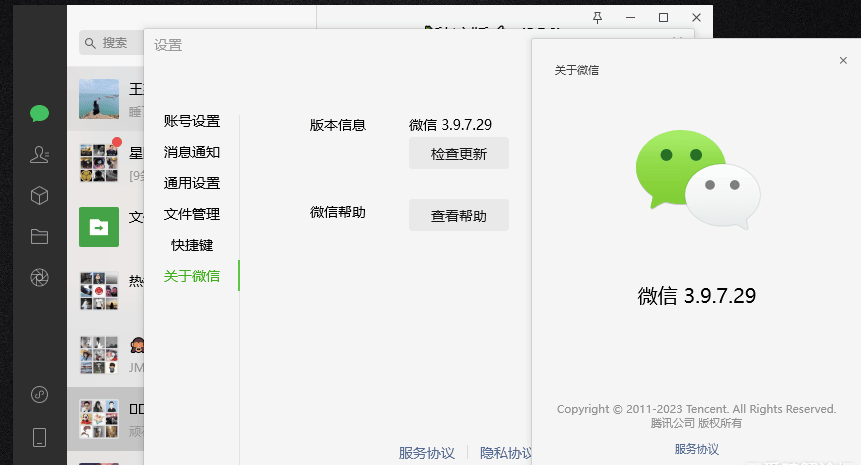Open the JM group chat avatar
861x465 pixels.
(x=99, y=355)
